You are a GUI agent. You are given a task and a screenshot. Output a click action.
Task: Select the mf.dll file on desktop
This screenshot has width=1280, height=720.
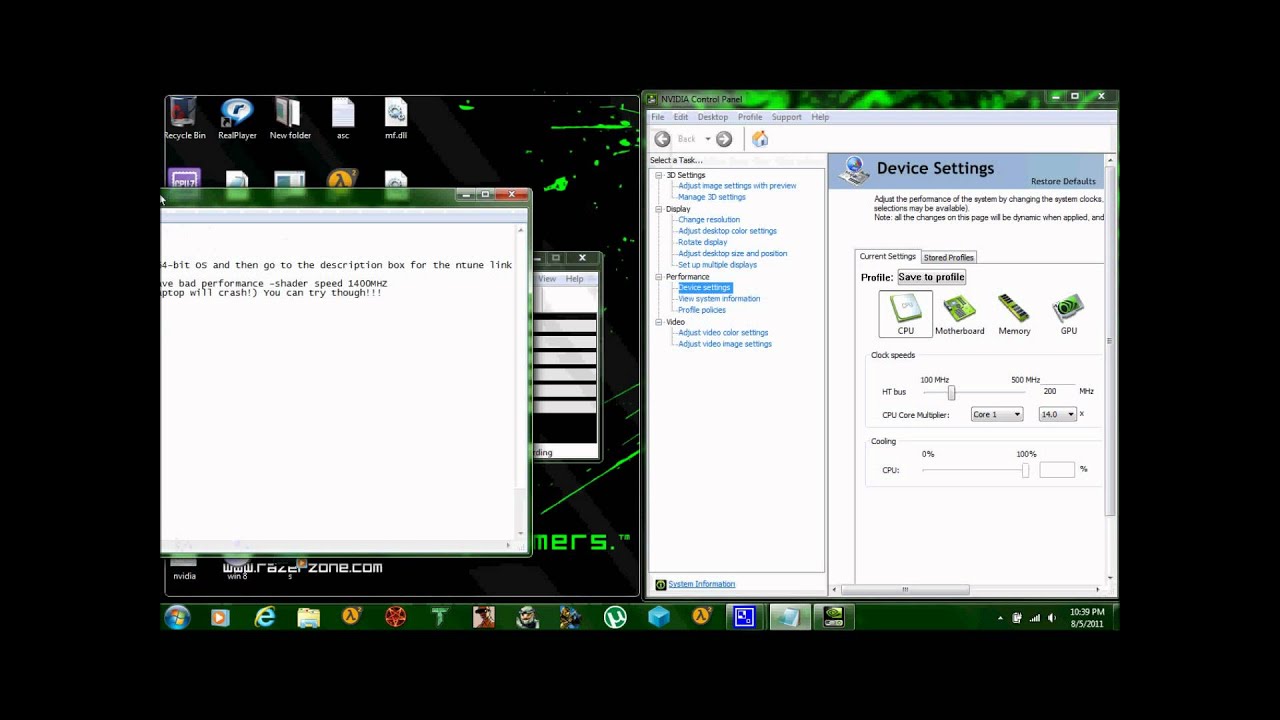[396, 119]
